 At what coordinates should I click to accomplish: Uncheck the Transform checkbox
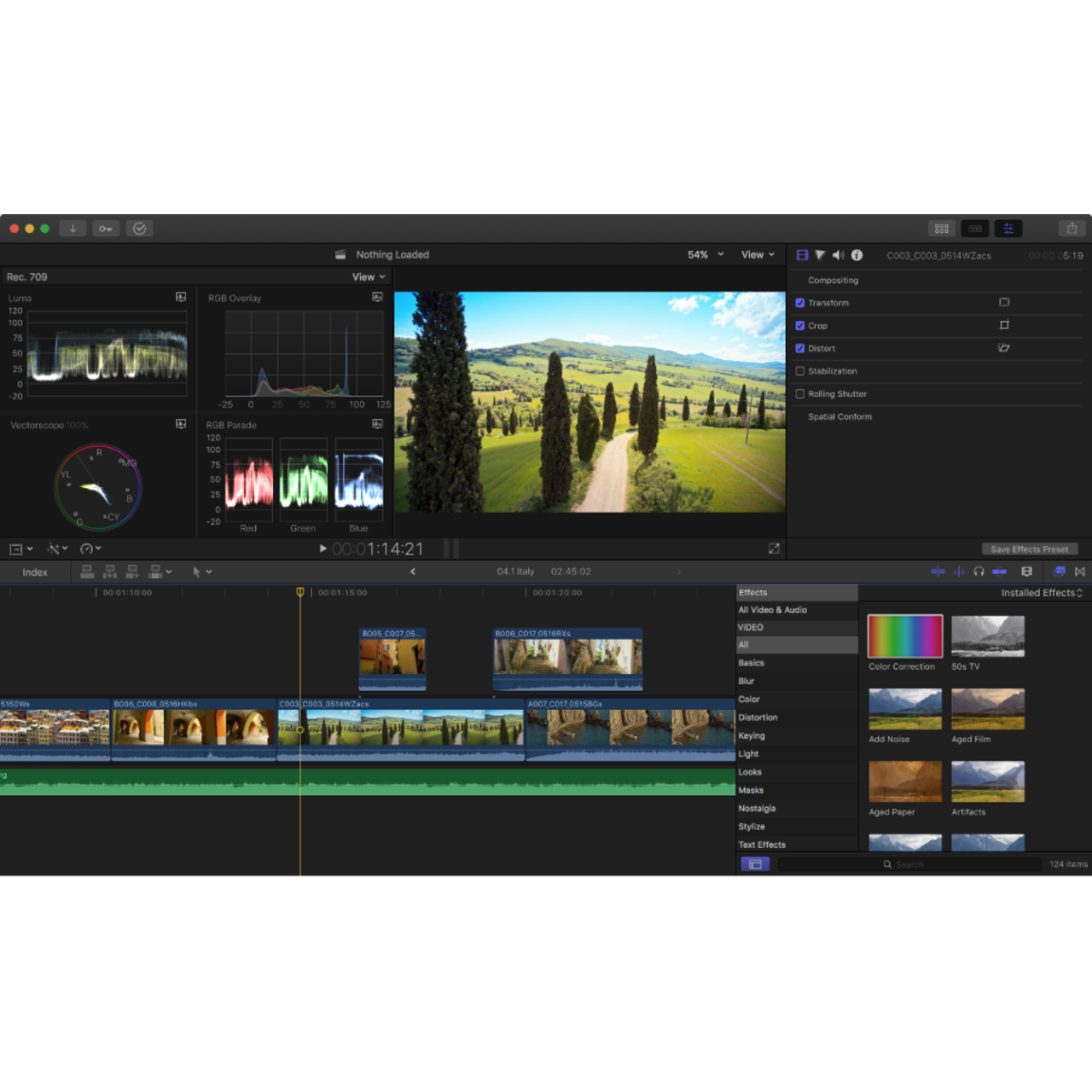[x=800, y=303]
